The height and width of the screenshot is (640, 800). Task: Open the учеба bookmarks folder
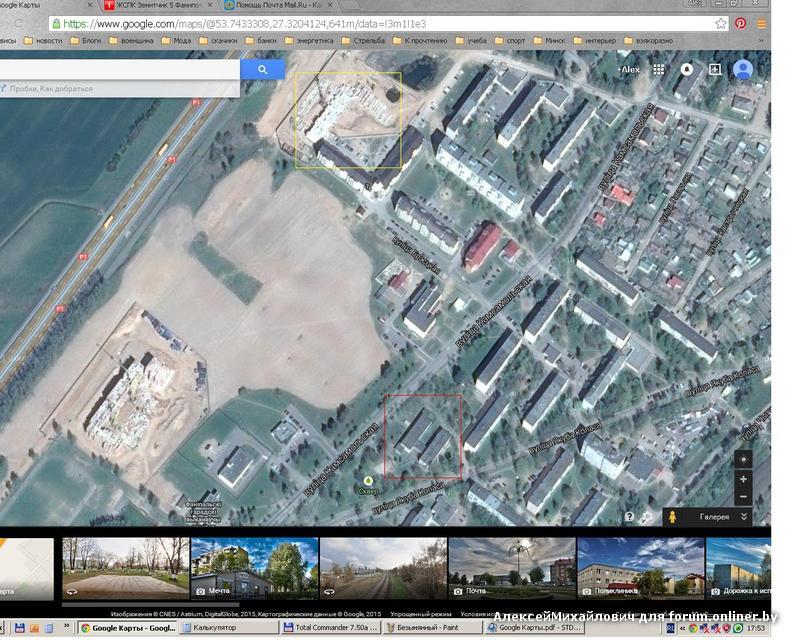click(x=471, y=40)
